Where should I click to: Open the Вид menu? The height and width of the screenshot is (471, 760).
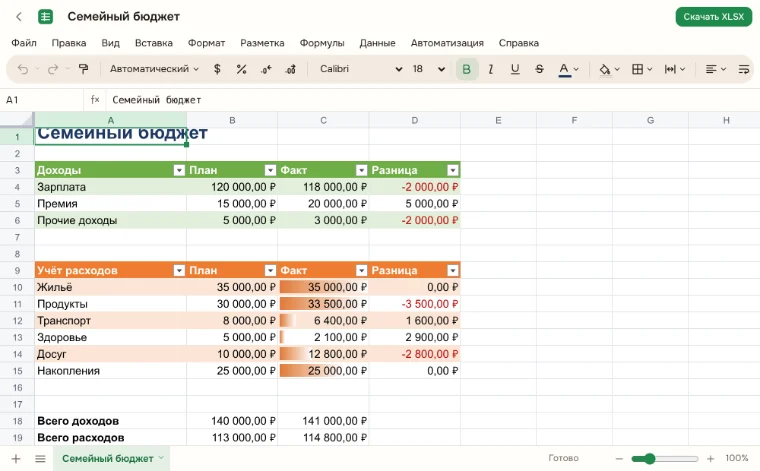[111, 43]
